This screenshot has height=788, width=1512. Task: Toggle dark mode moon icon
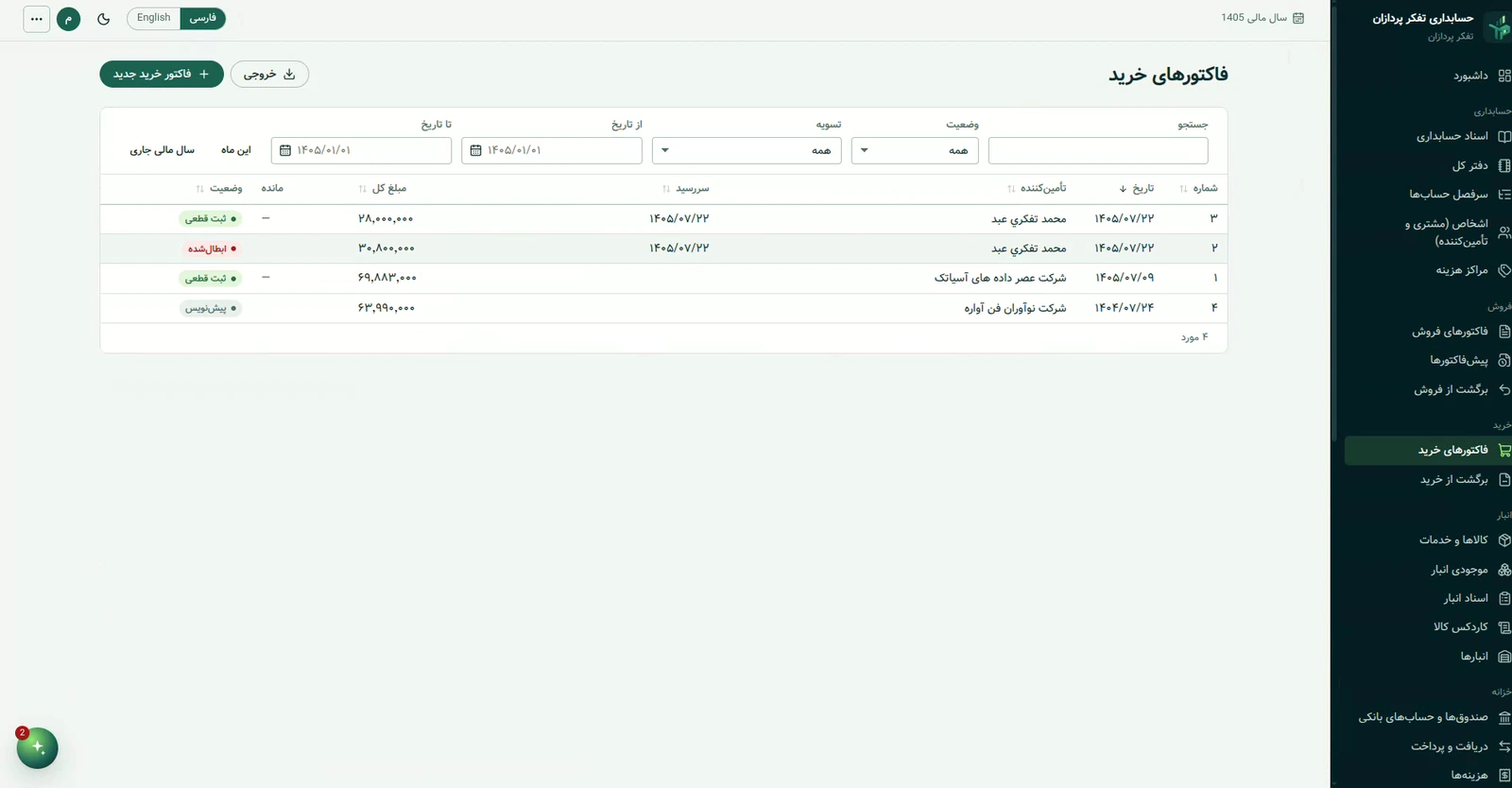point(104,19)
